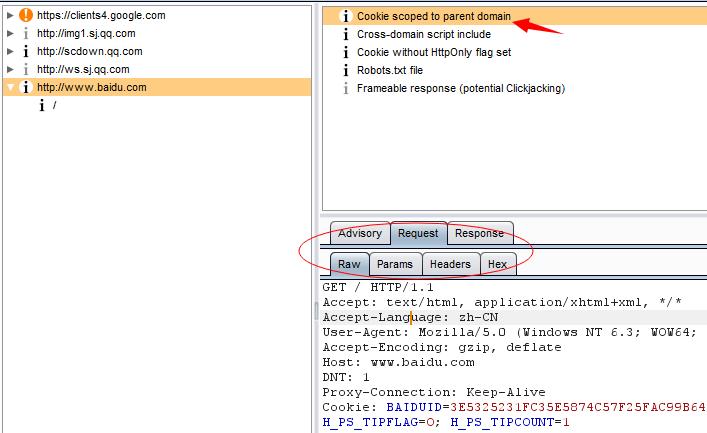
Task: Expand the clients4.google.com tree node
Action: [10, 15]
